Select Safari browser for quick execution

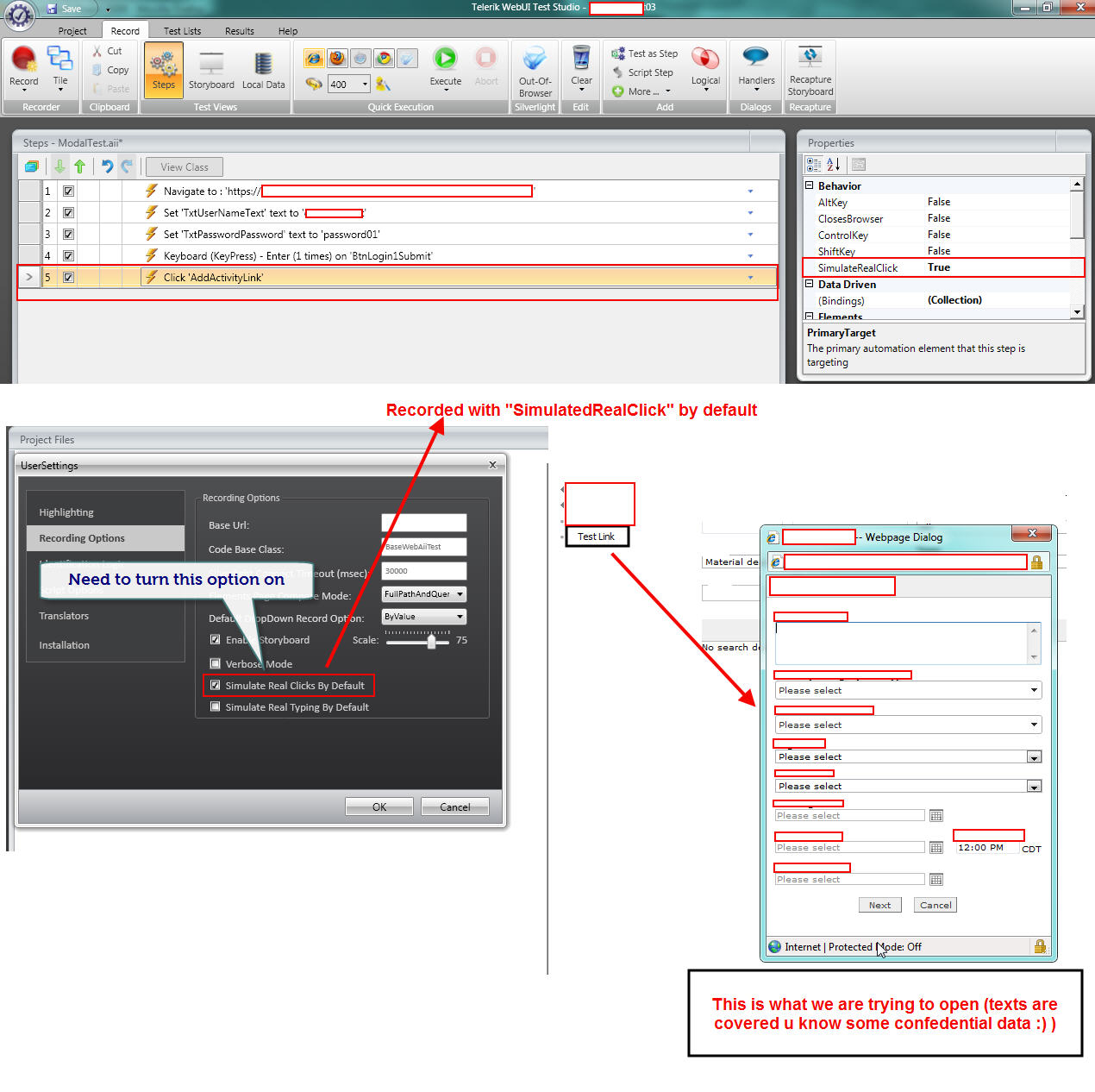[x=407, y=58]
